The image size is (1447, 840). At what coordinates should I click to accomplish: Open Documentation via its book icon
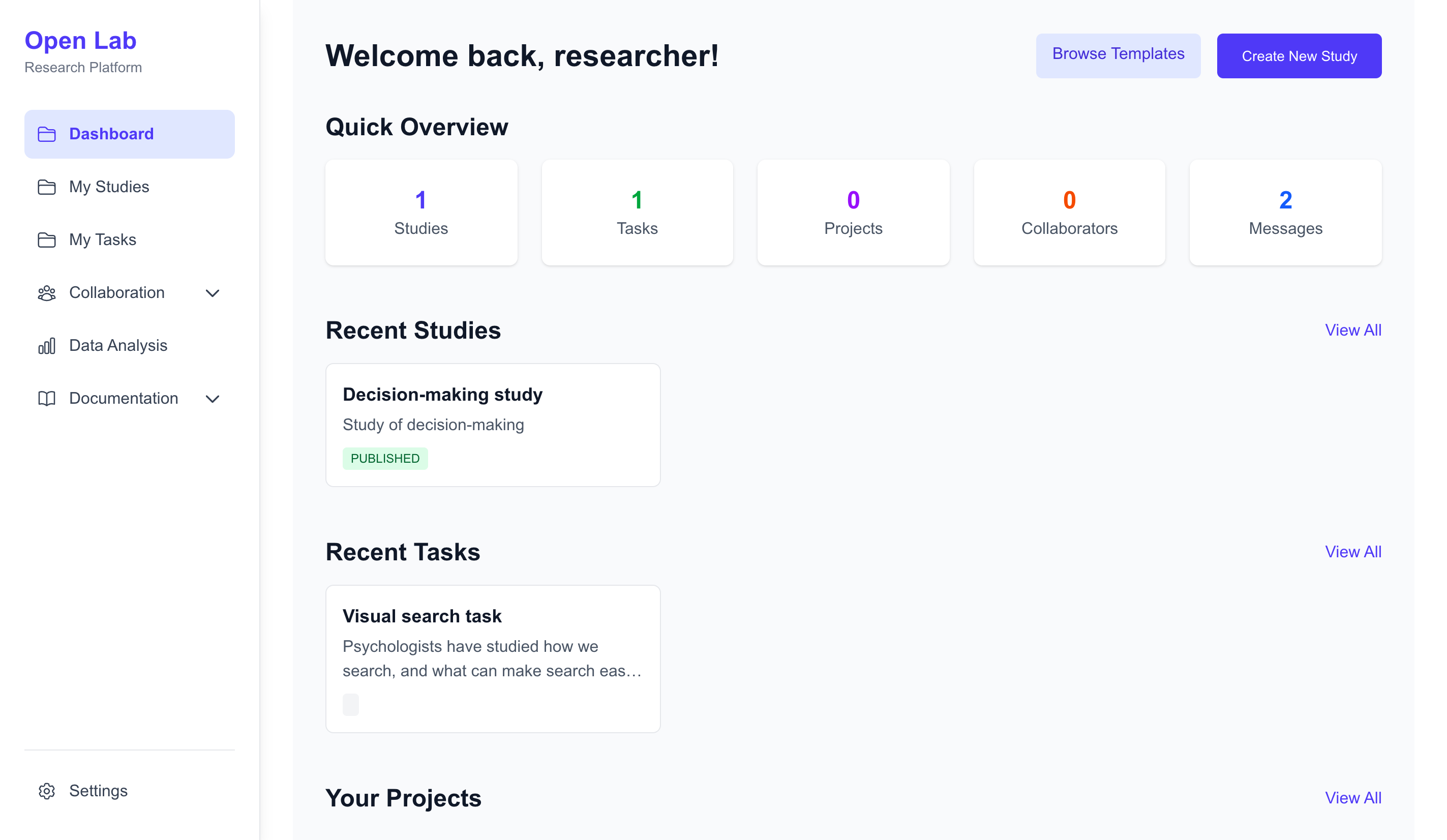tap(46, 398)
